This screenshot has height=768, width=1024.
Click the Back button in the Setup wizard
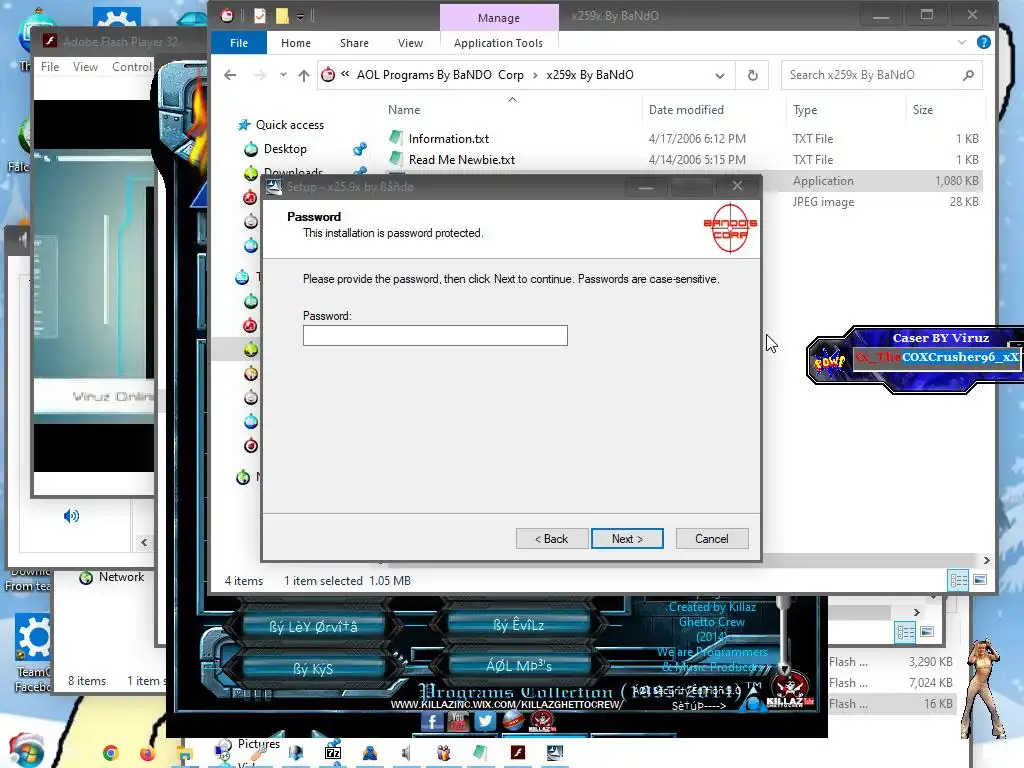(x=552, y=539)
